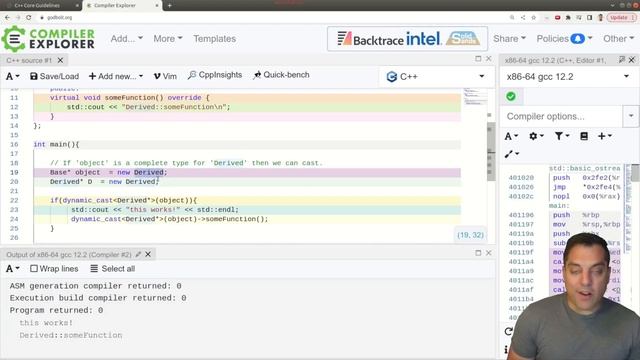The width and height of the screenshot is (640, 360).
Task: Click the Policies notification bell icon
Action: tap(577, 39)
